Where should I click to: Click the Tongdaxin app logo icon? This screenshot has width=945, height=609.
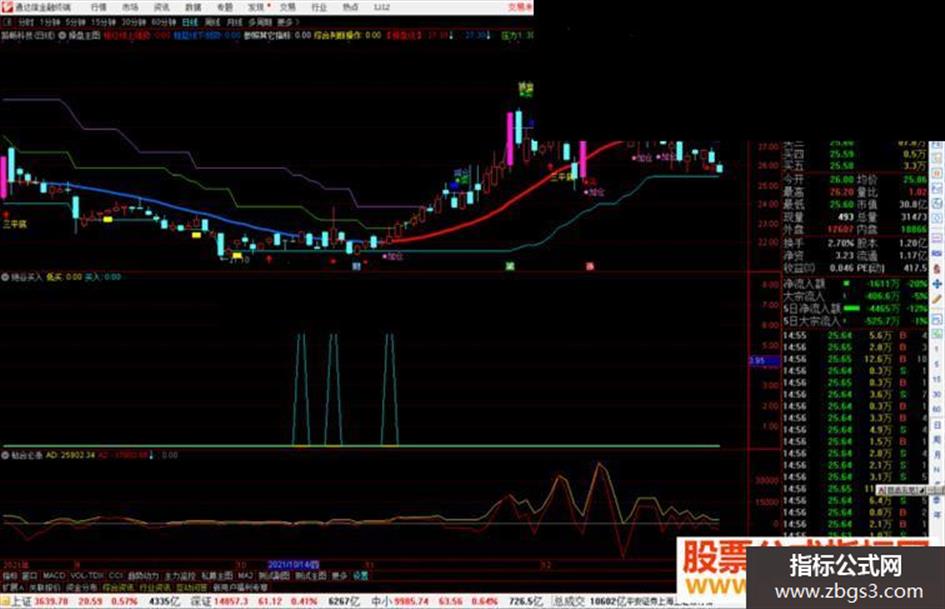coord(7,7)
